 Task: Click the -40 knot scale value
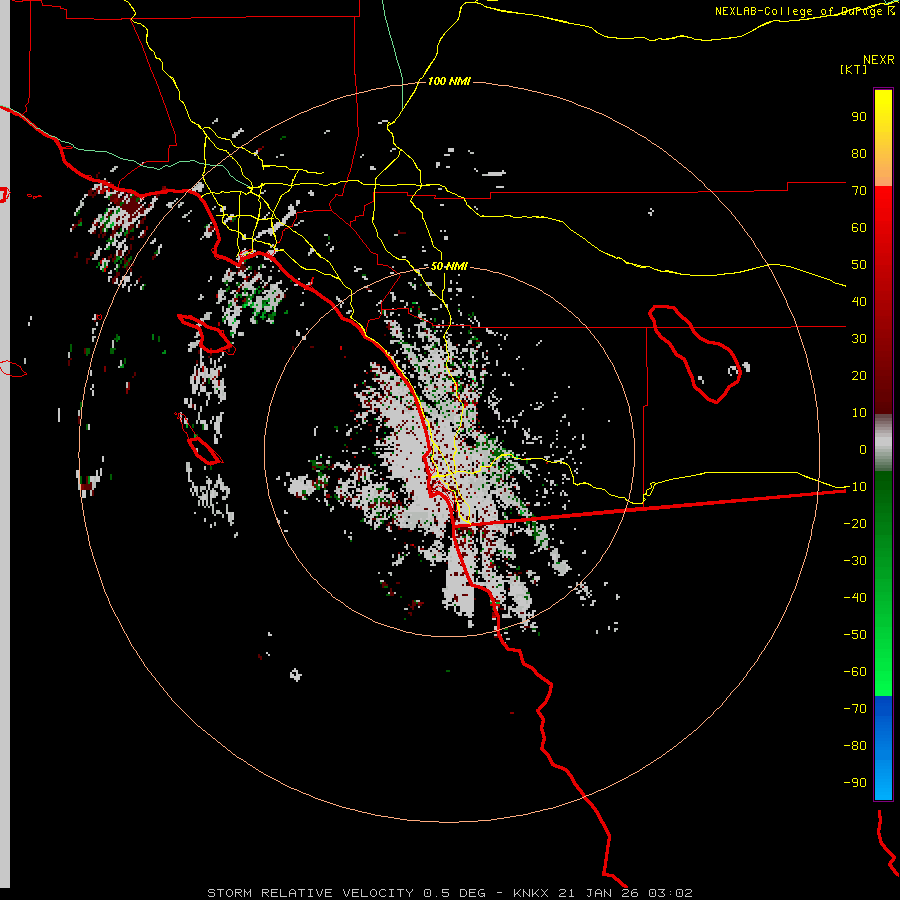click(855, 598)
